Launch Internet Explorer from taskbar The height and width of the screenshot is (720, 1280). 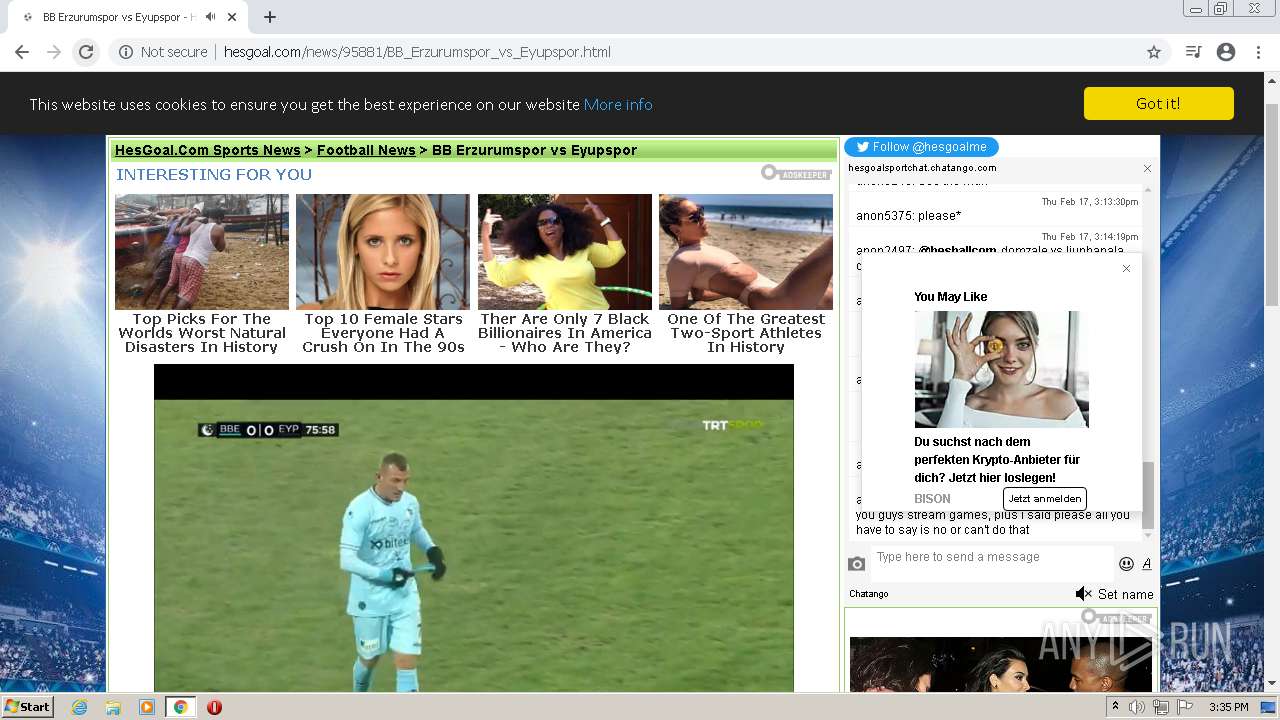click(80, 707)
